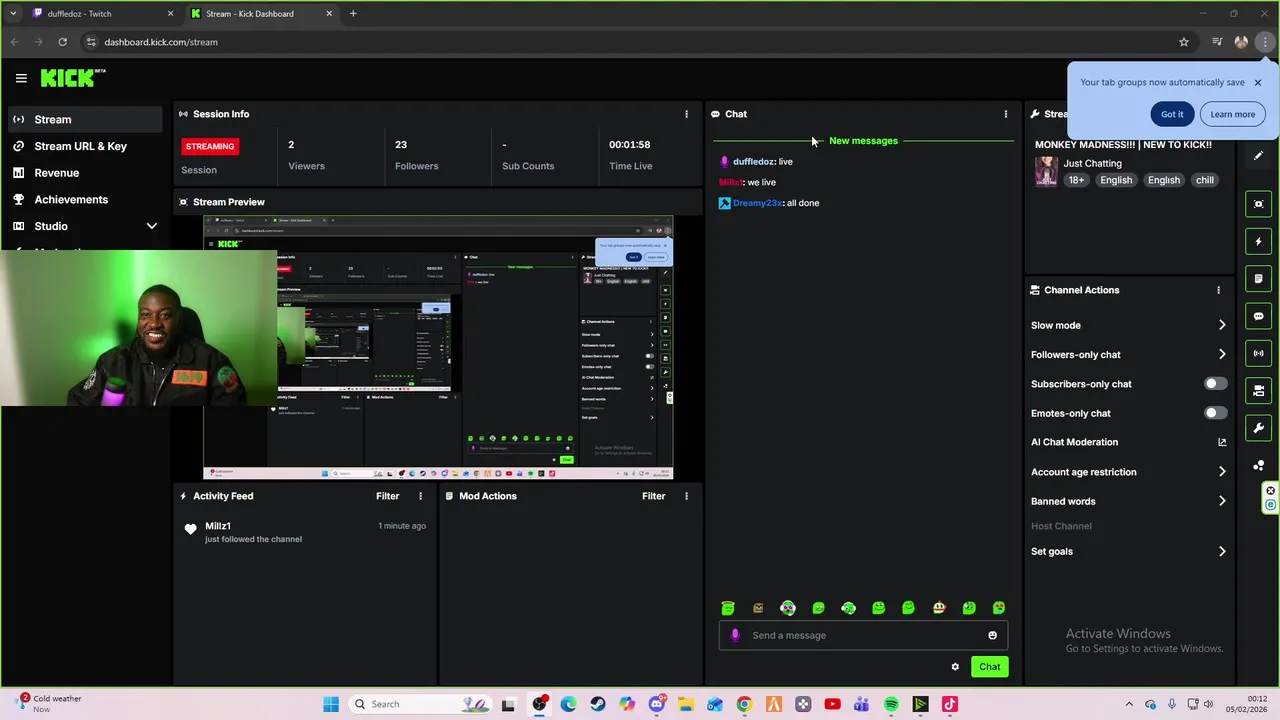Open the hamburger menu beside the Kick logo

click(21, 78)
